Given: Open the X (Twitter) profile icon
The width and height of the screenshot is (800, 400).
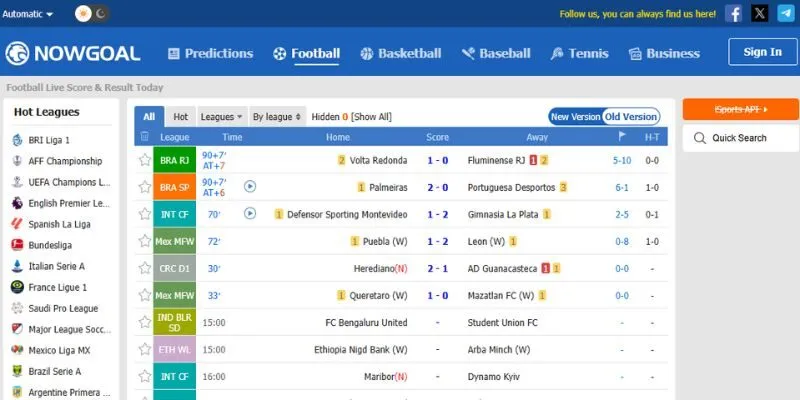Looking at the screenshot, I should click(x=760, y=14).
